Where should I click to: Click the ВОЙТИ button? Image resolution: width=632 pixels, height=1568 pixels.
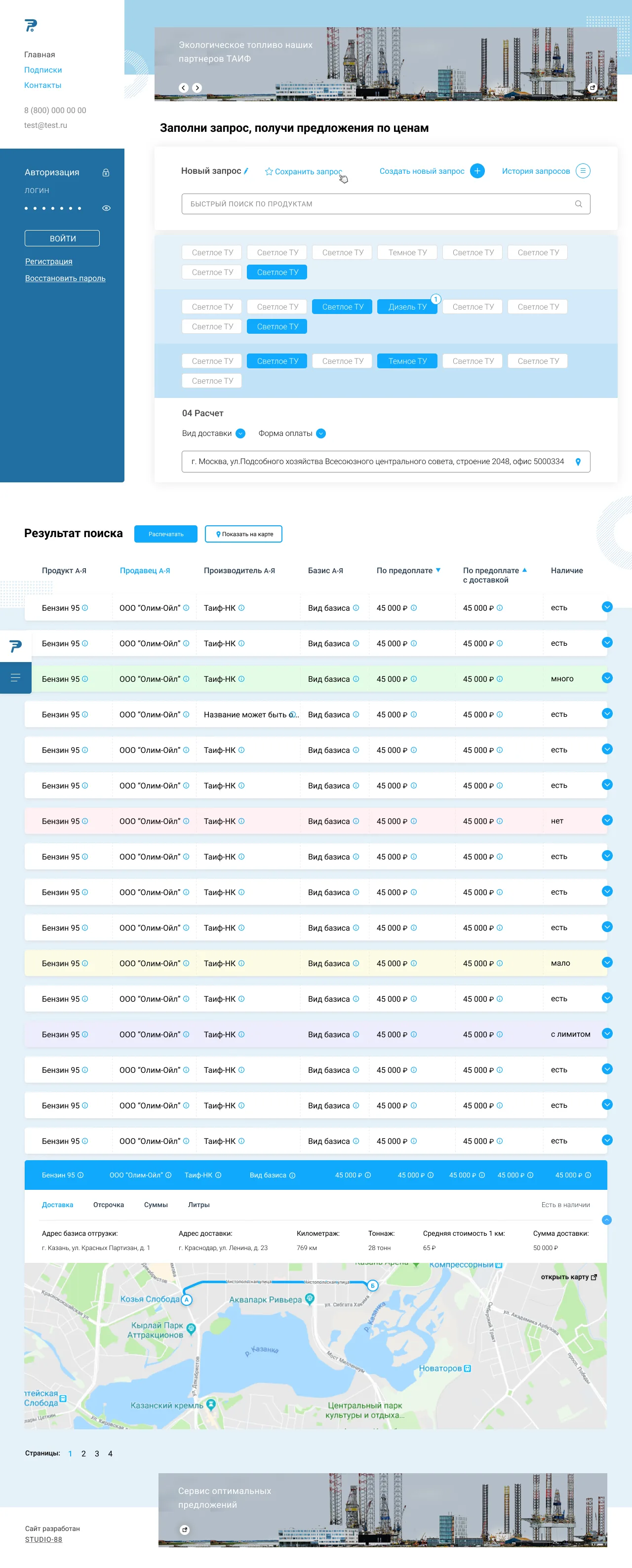(62, 238)
